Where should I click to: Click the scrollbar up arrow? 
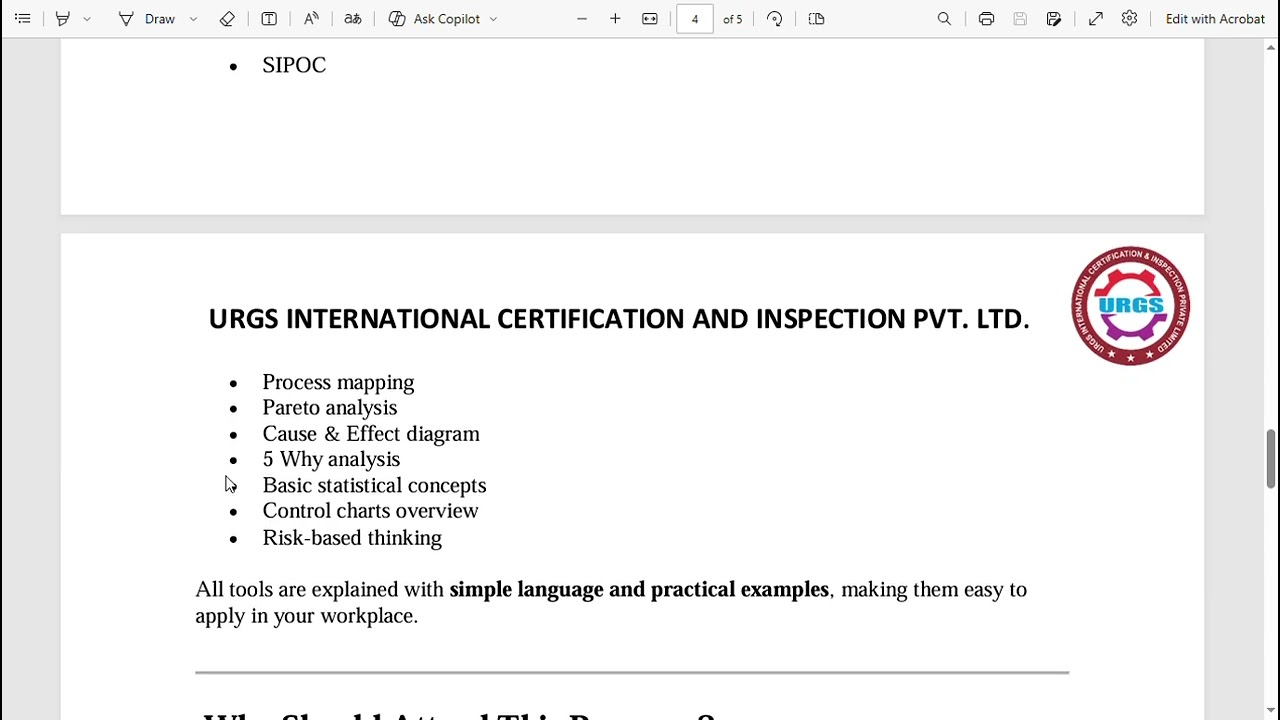click(1271, 46)
